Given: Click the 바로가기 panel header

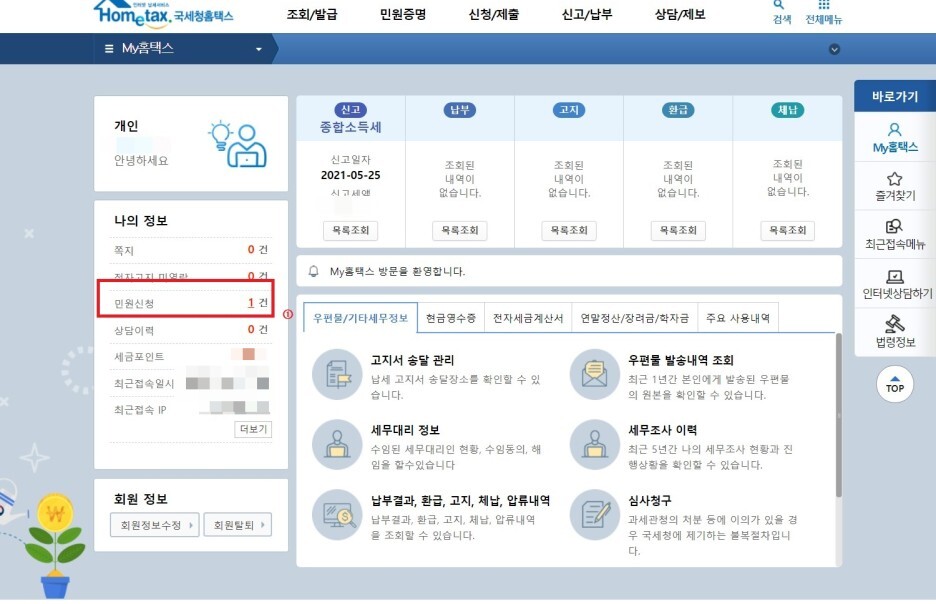Looking at the screenshot, I should [x=895, y=96].
